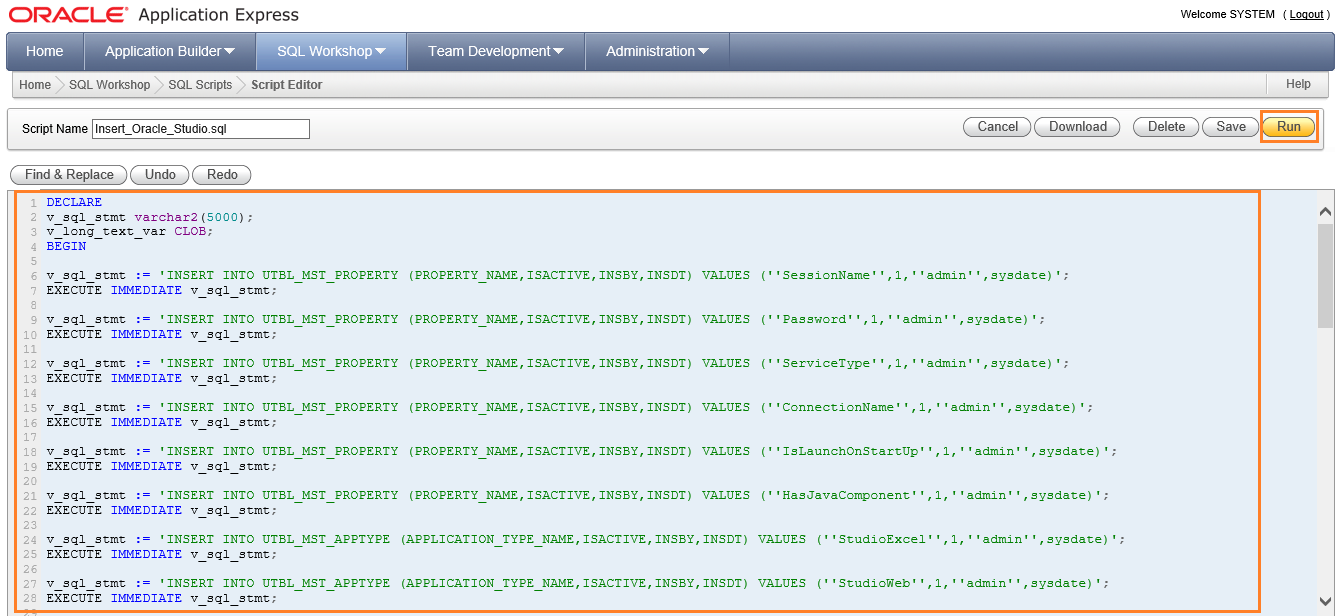The height and width of the screenshot is (616, 1344).
Task: Click the Redo button
Action: point(222,175)
